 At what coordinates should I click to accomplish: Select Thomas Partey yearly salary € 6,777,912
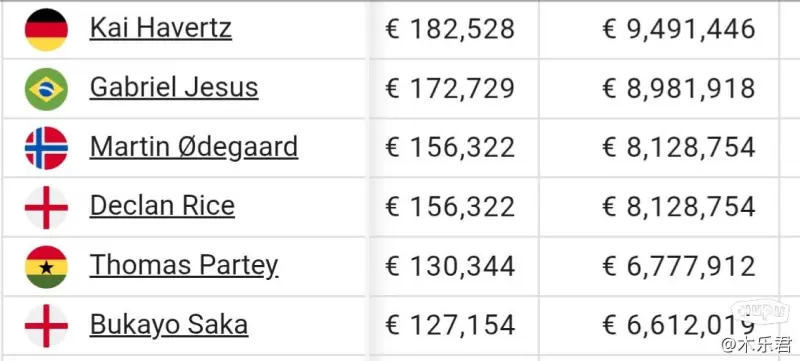(x=679, y=266)
